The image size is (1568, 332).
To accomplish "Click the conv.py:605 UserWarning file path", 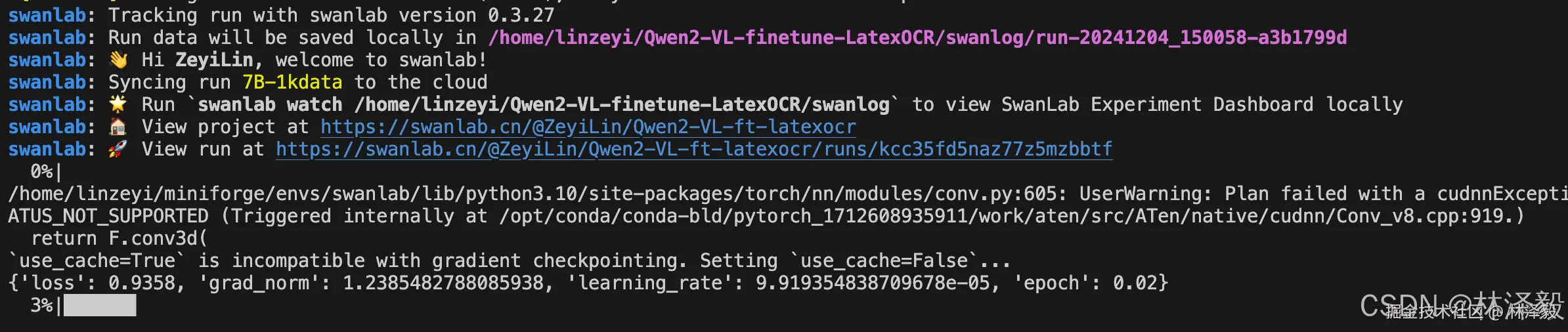I will (x=532, y=194).
